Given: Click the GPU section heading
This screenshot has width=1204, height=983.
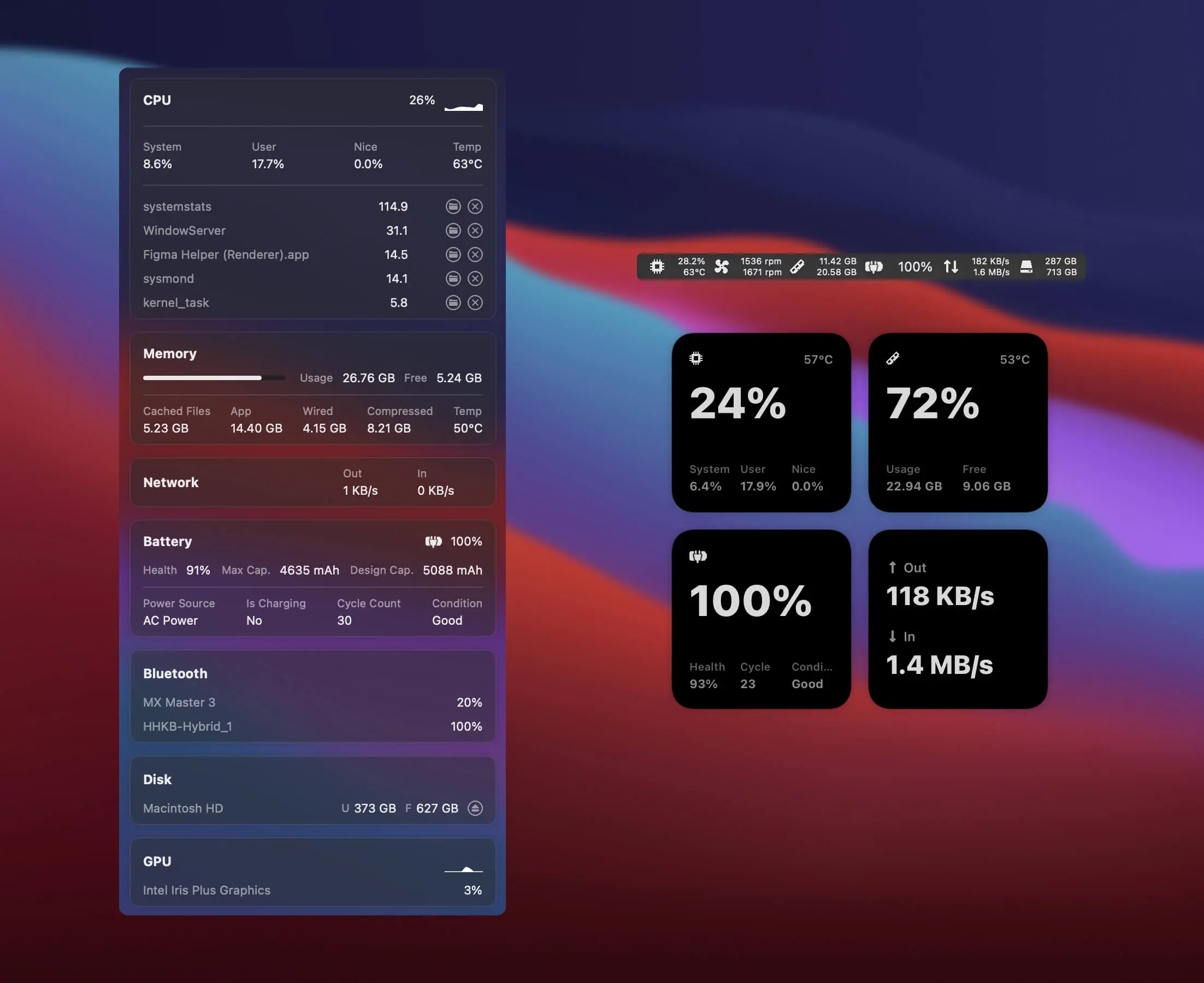Looking at the screenshot, I should pos(157,861).
